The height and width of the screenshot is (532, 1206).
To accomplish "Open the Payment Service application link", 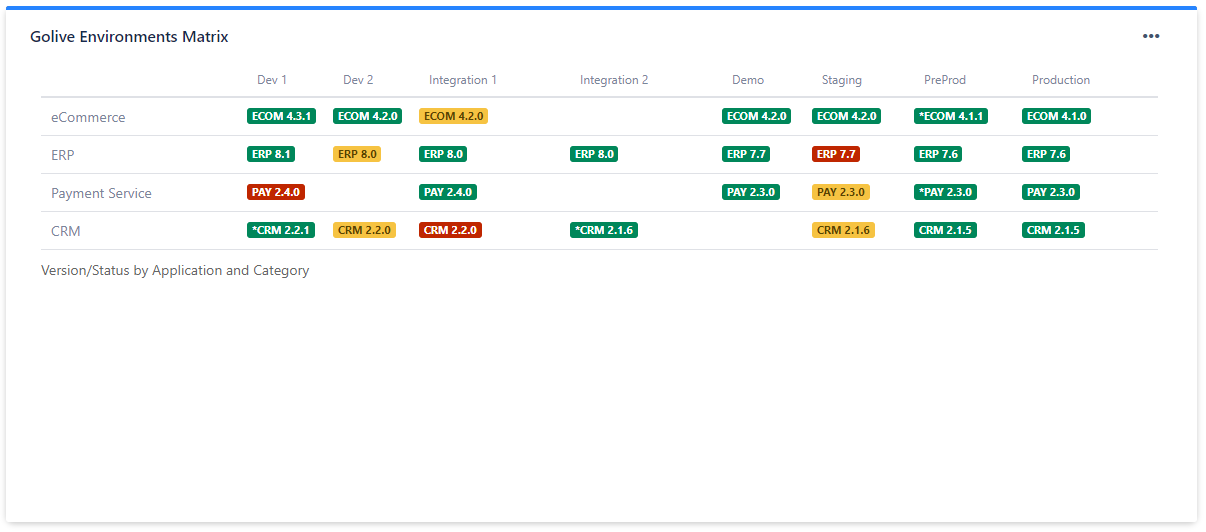I will coord(101,193).
